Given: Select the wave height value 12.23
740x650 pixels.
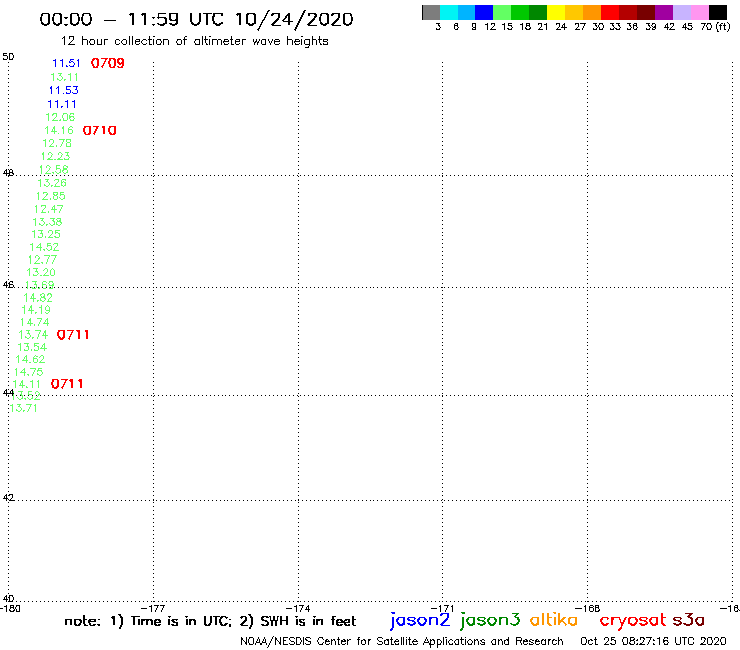Looking at the screenshot, I should point(55,156).
